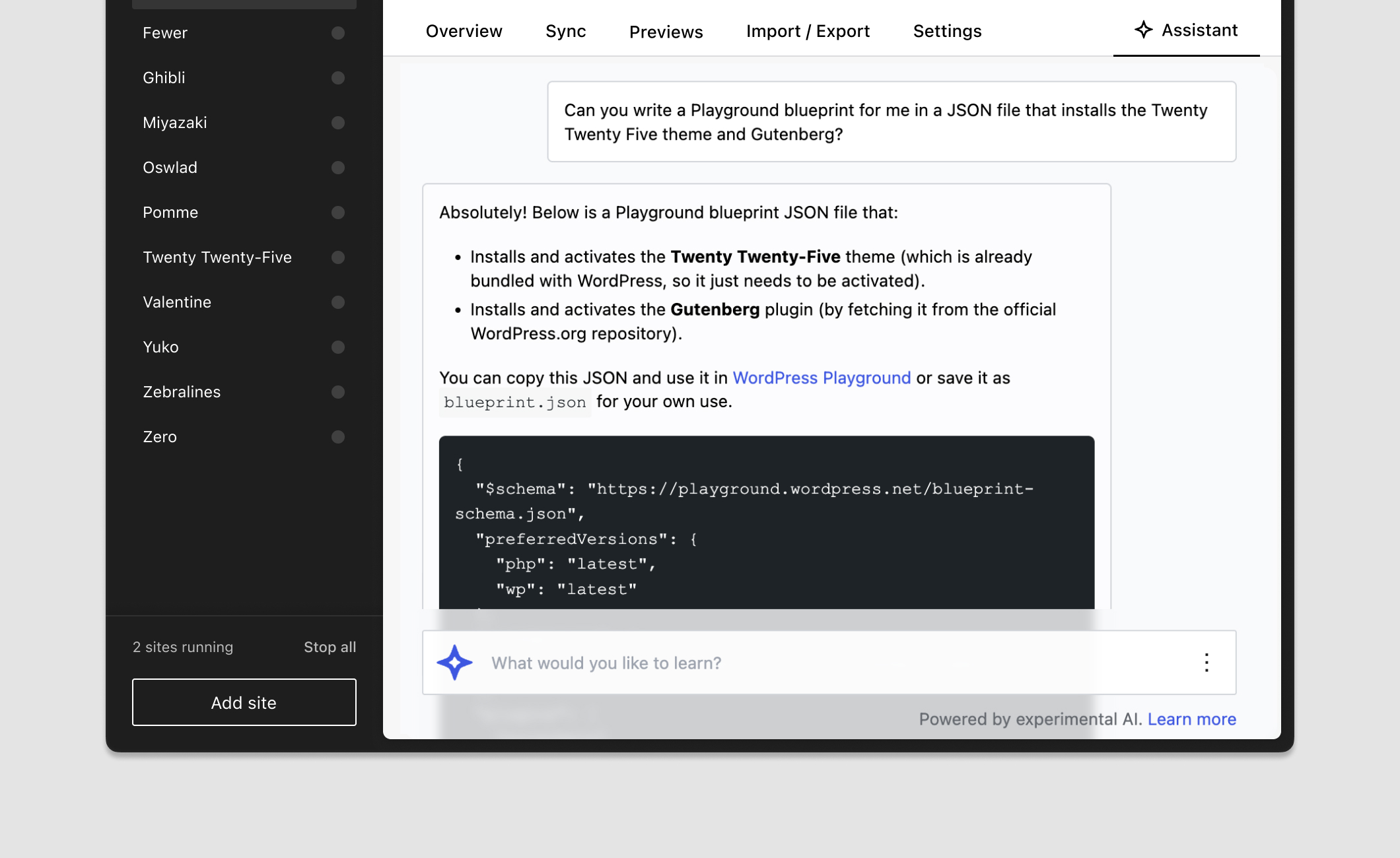Click the Pomme site status indicator
1400x858 pixels.
pyautogui.click(x=338, y=213)
